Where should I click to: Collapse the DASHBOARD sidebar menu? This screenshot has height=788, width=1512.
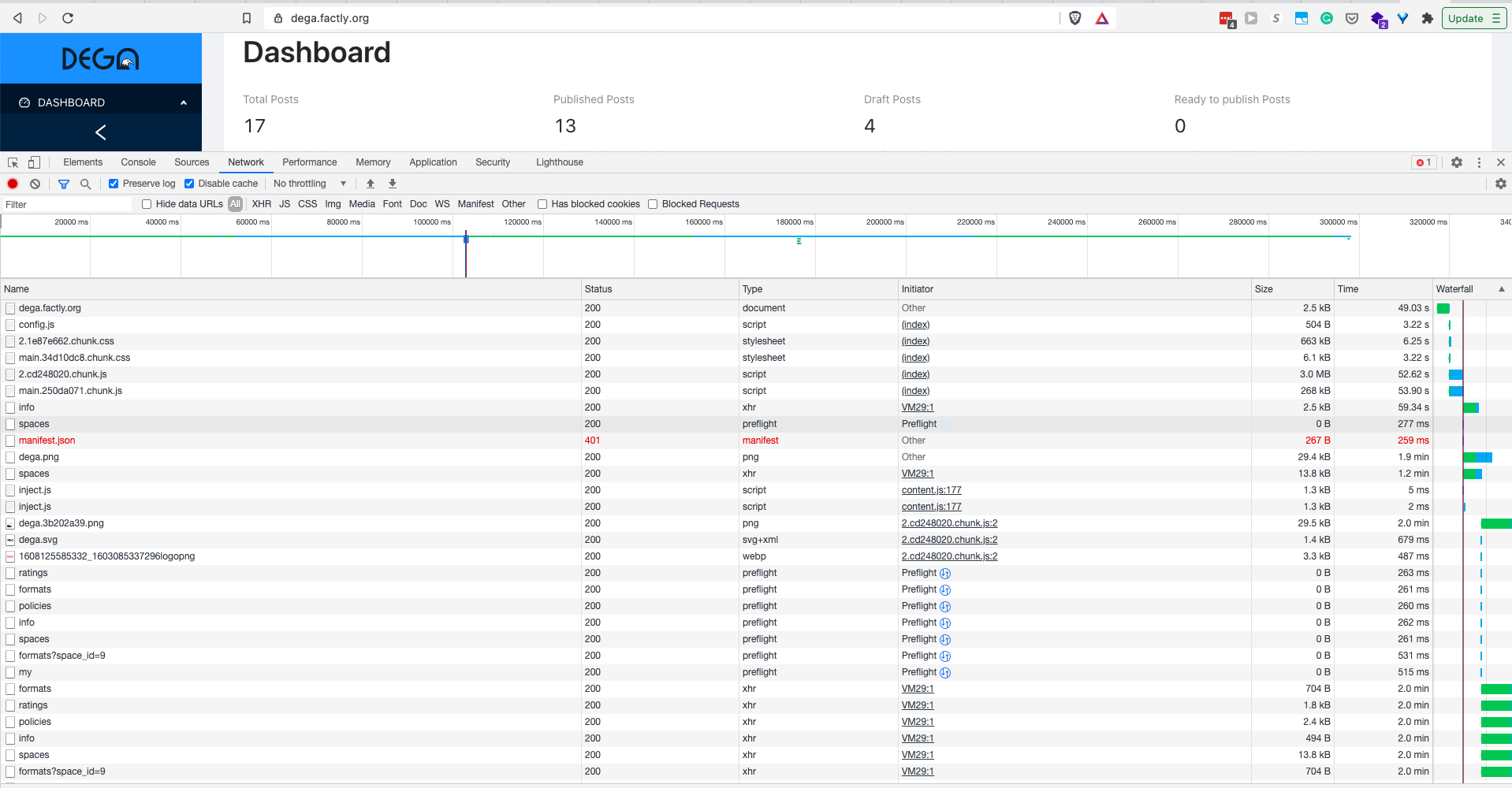[183, 102]
